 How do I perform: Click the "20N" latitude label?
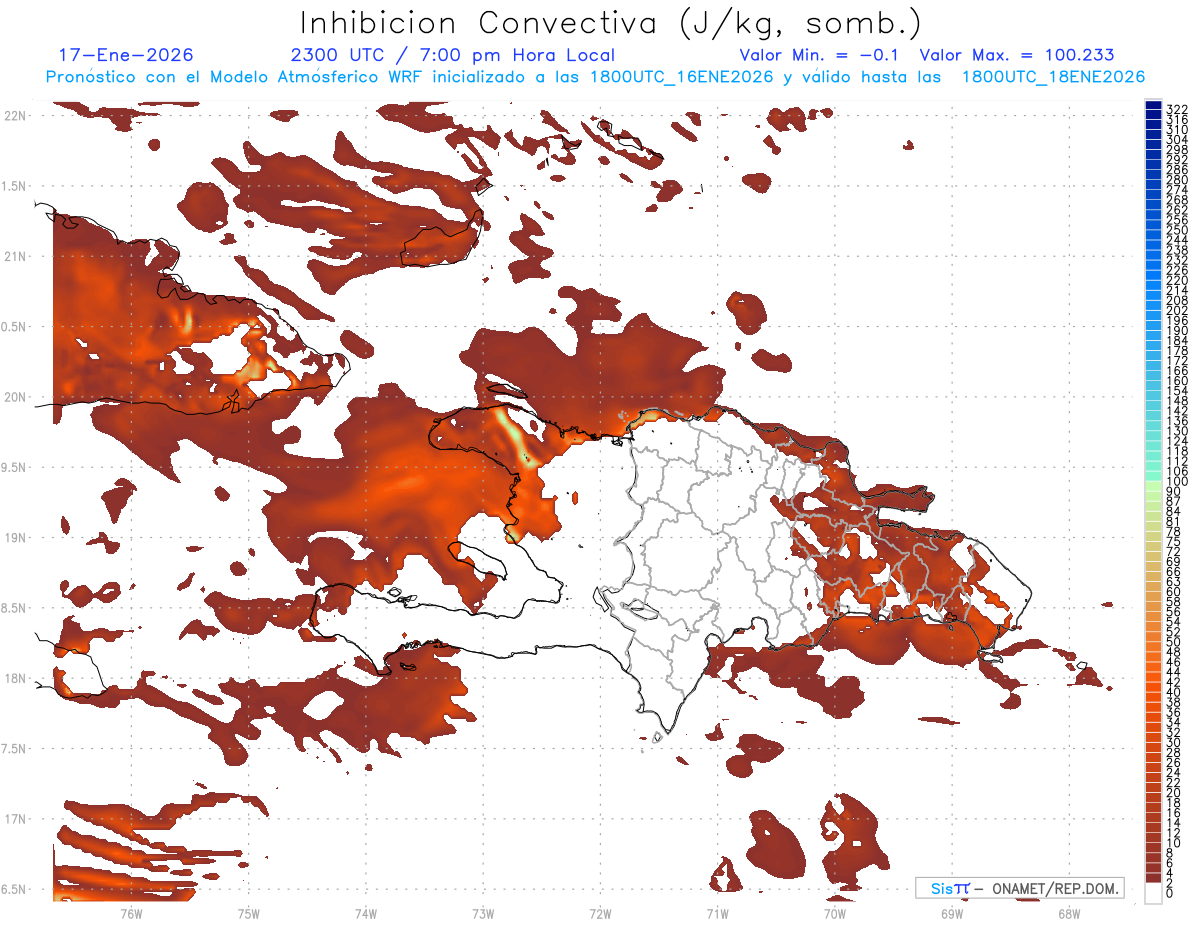15,397
